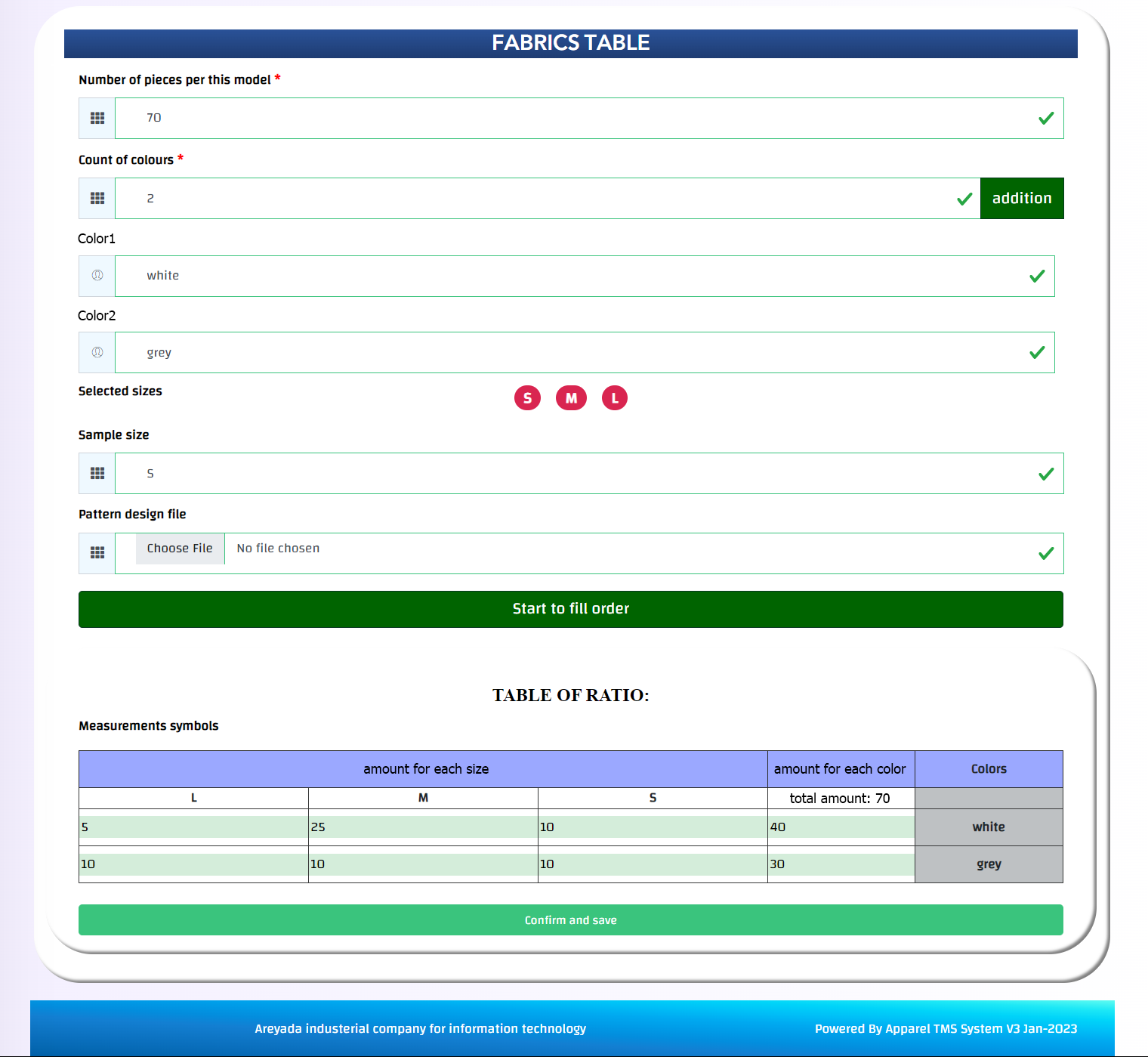
Task: Edit white row M amount cell showing 25
Action: pos(423,827)
